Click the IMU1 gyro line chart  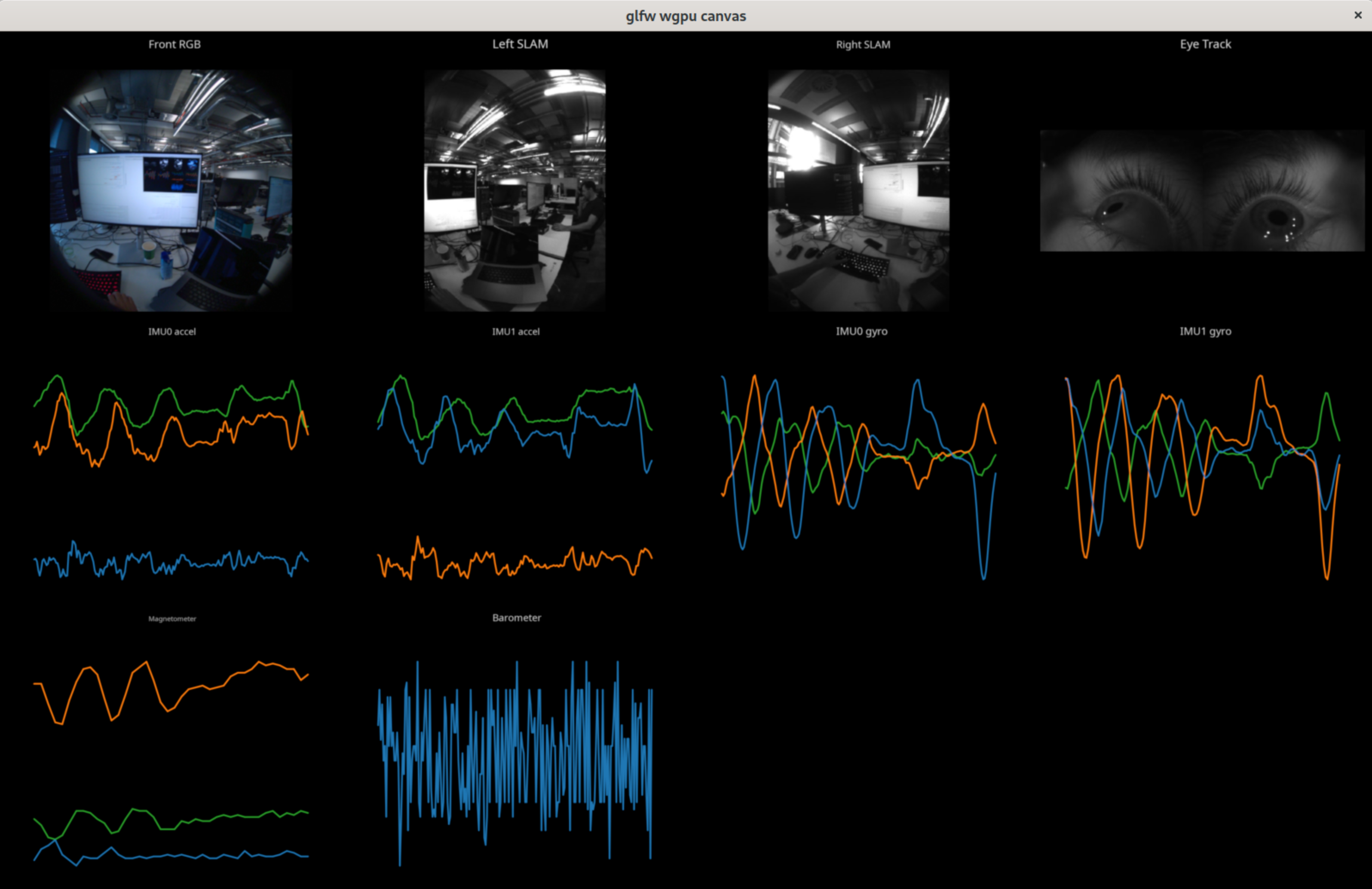(x=1203, y=477)
